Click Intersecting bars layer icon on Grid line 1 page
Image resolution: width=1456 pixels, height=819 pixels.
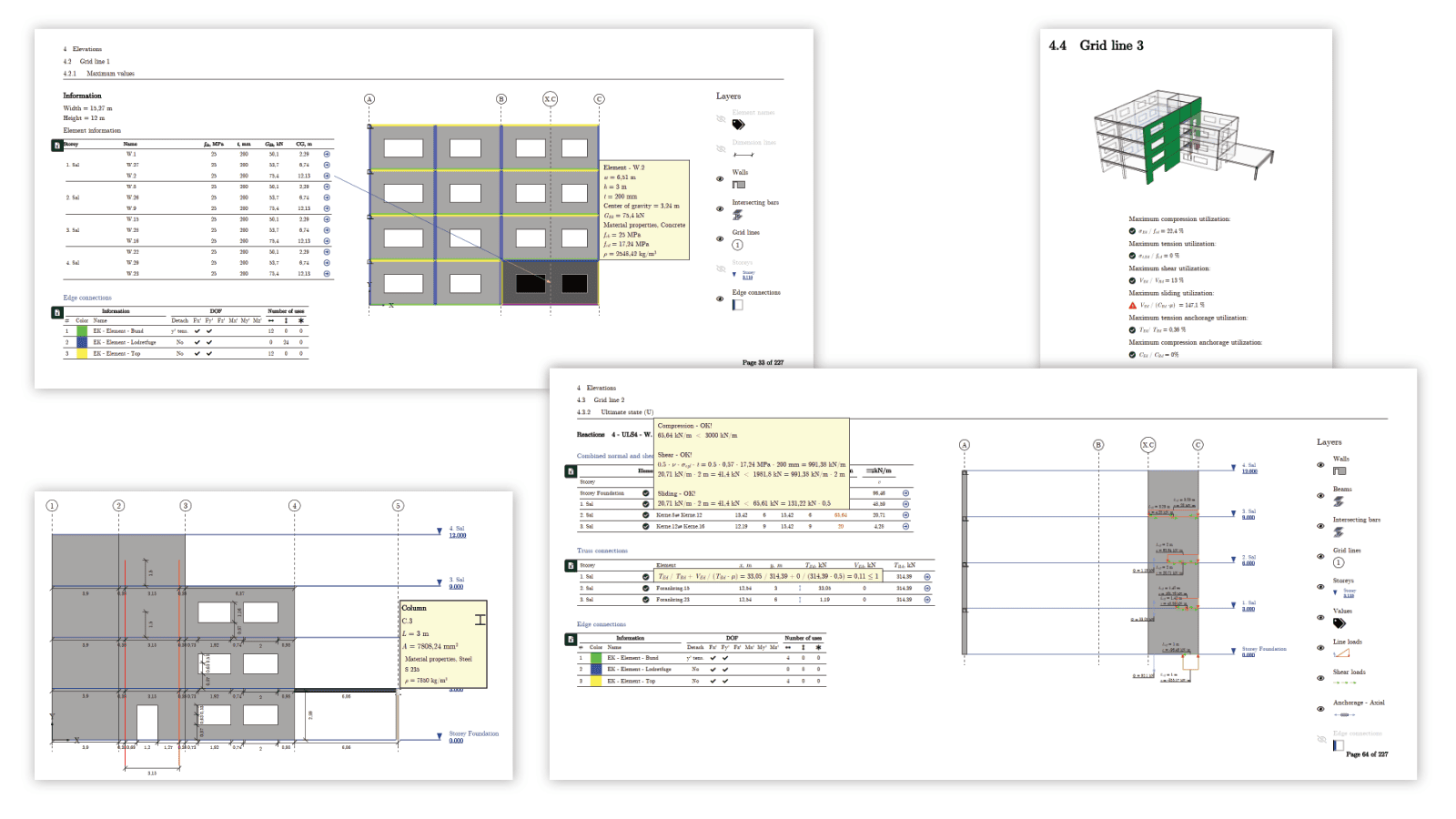[738, 215]
